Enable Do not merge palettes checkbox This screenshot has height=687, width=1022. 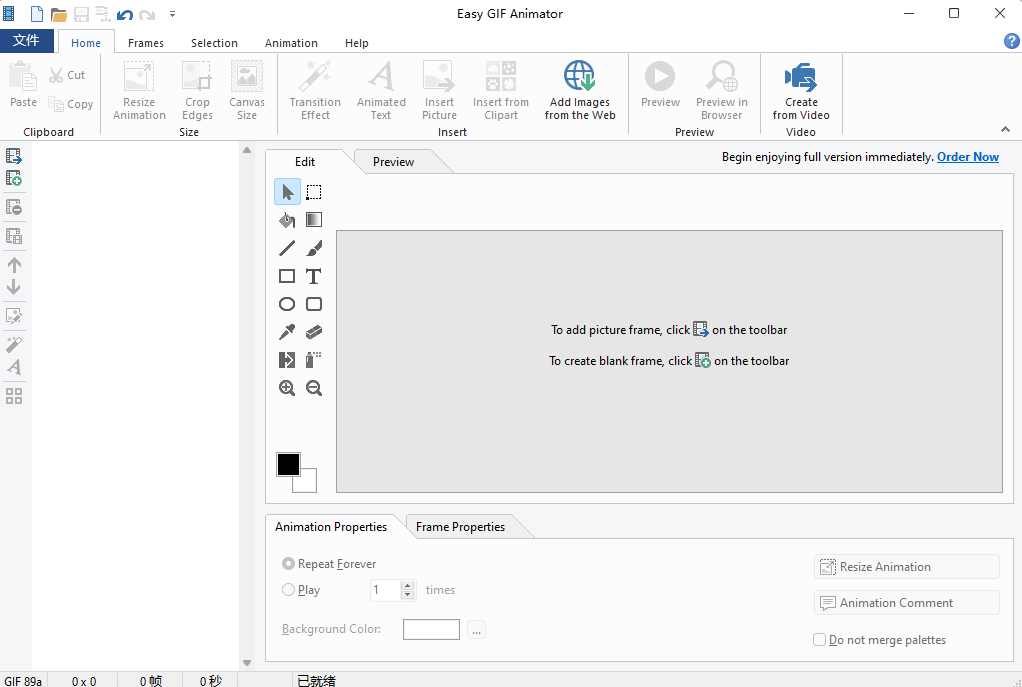(820, 640)
